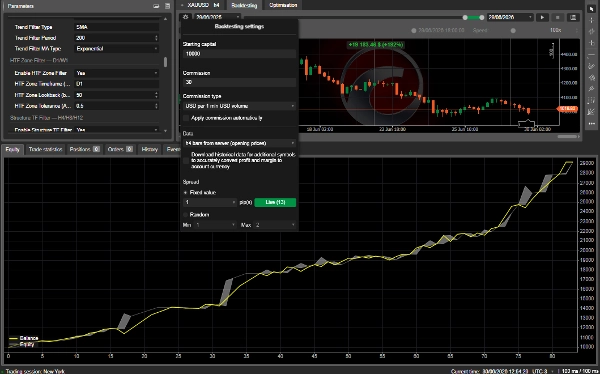
Task: Select the Fixed value spread radio
Action: 186,193
